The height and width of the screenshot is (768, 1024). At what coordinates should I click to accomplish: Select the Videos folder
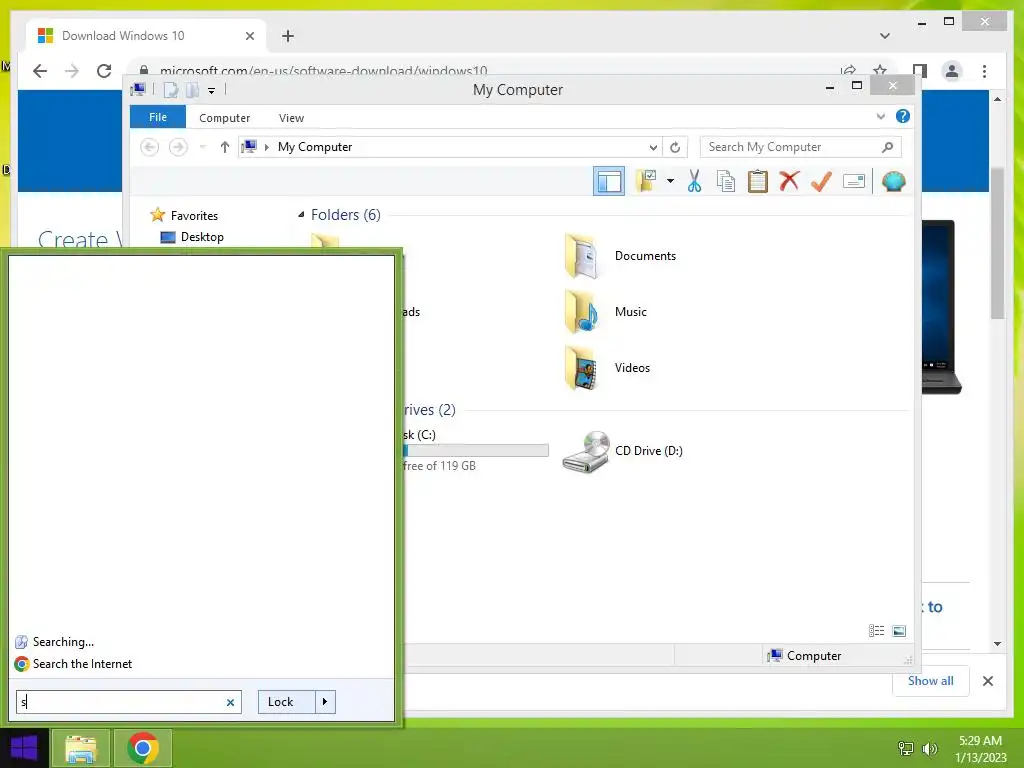(x=608, y=368)
